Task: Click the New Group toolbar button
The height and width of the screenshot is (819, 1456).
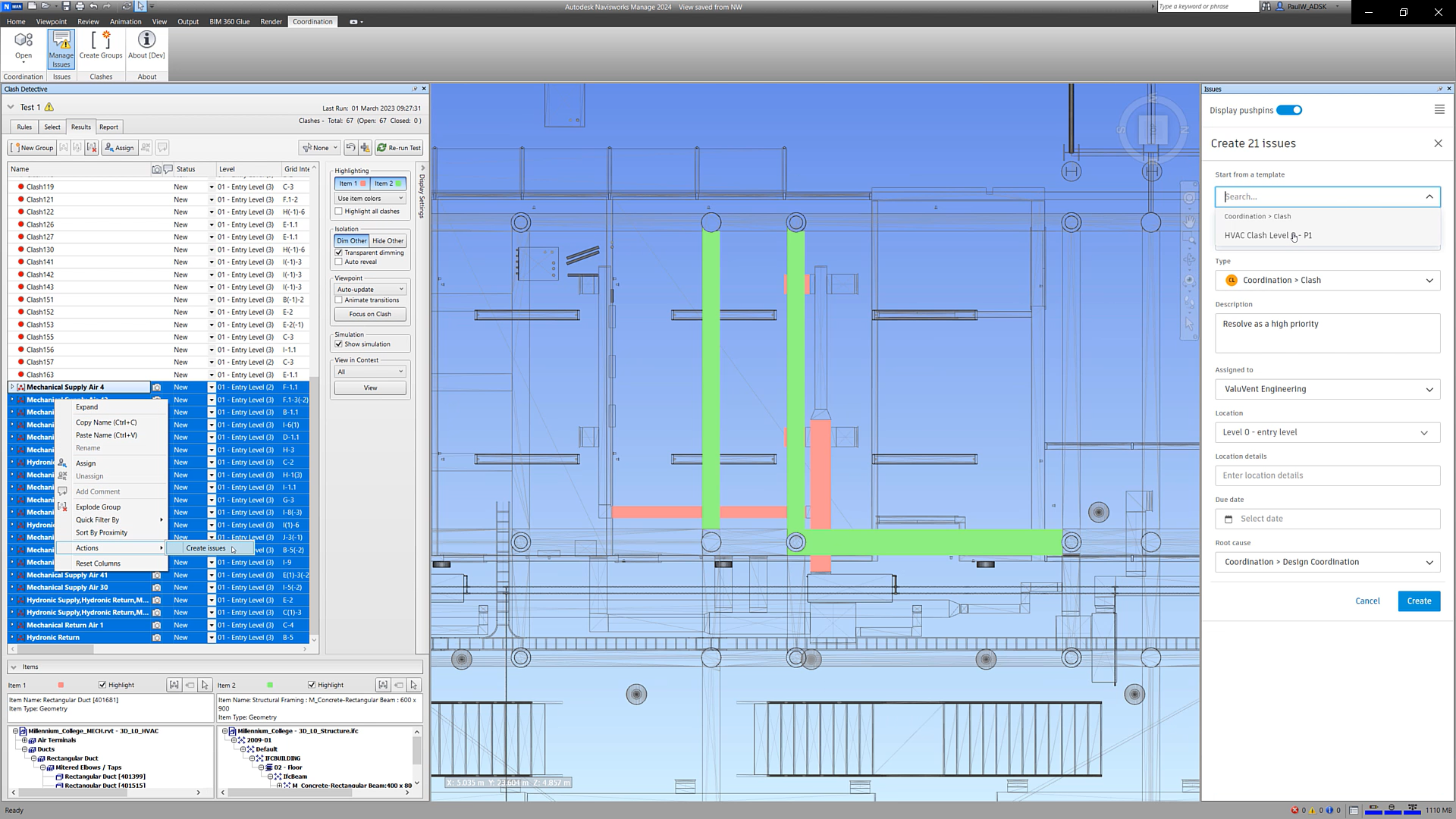Action: coord(32,148)
